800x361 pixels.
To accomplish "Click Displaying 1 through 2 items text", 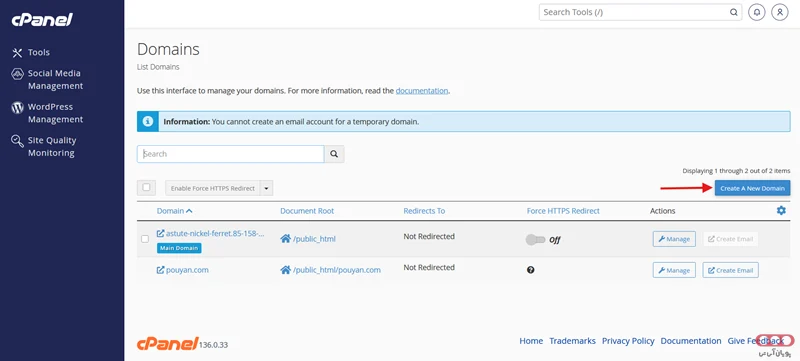I will (x=736, y=171).
